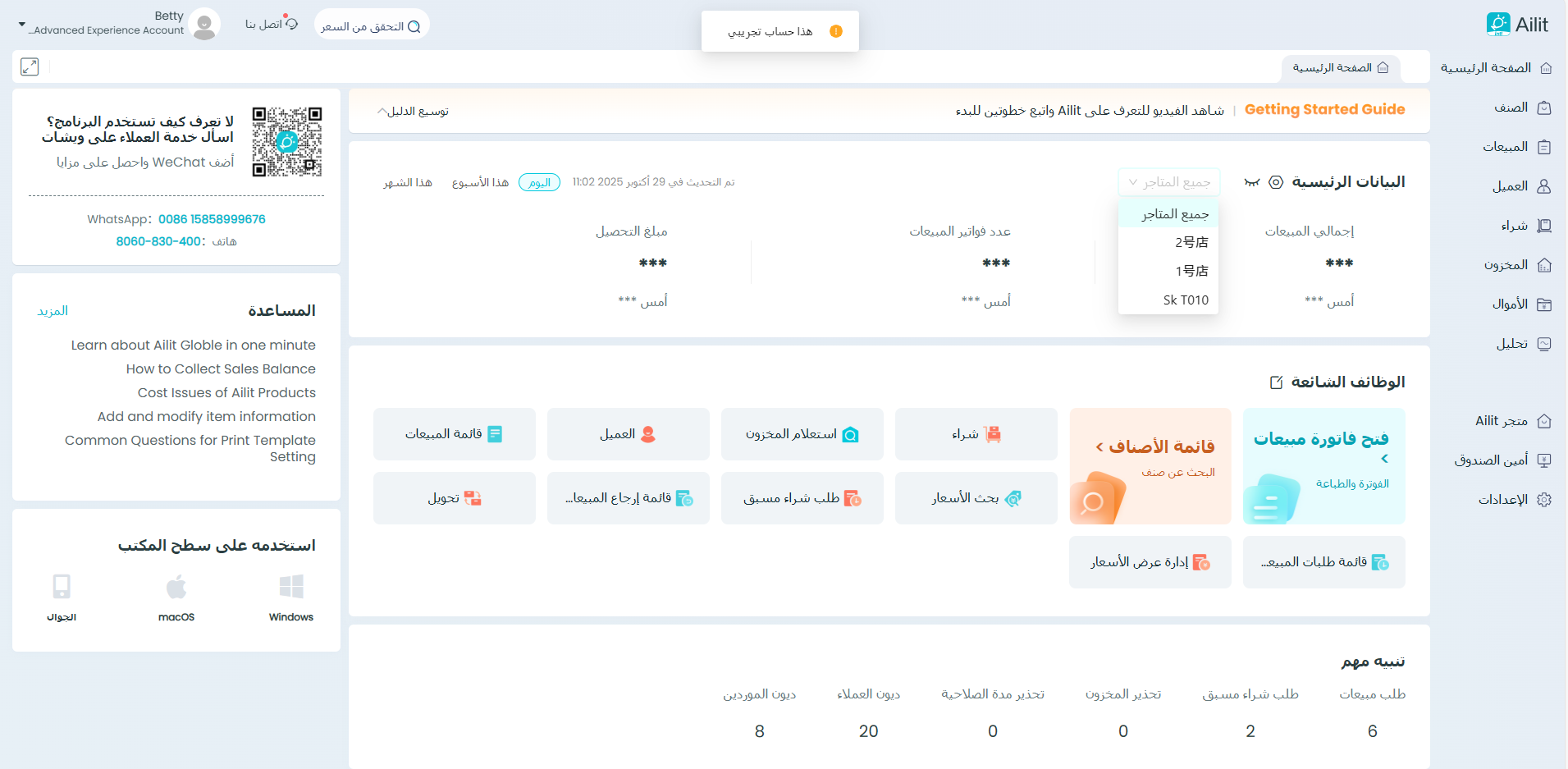Choose Sk T010 from the store list
This screenshot has width=1568, height=769.
click(1185, 300)
